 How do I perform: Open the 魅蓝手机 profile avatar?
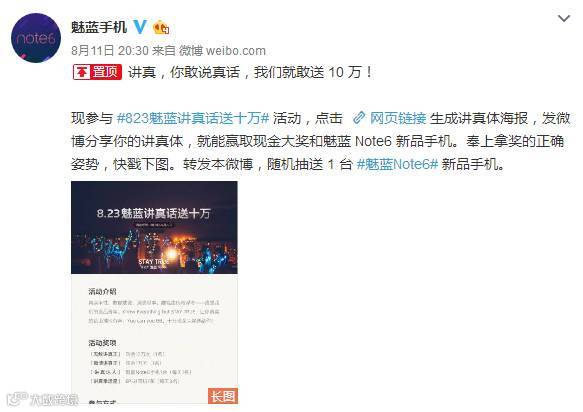pos(36,38)
